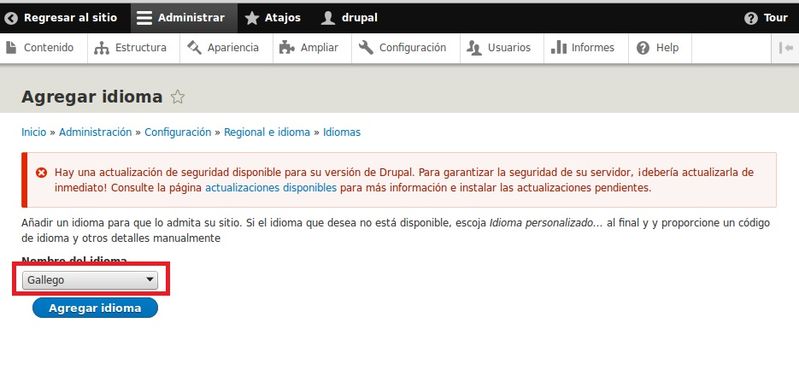Click the red error icon in warning
The image size is (799, 376).
pyautogui.click(x=41, y=173)
